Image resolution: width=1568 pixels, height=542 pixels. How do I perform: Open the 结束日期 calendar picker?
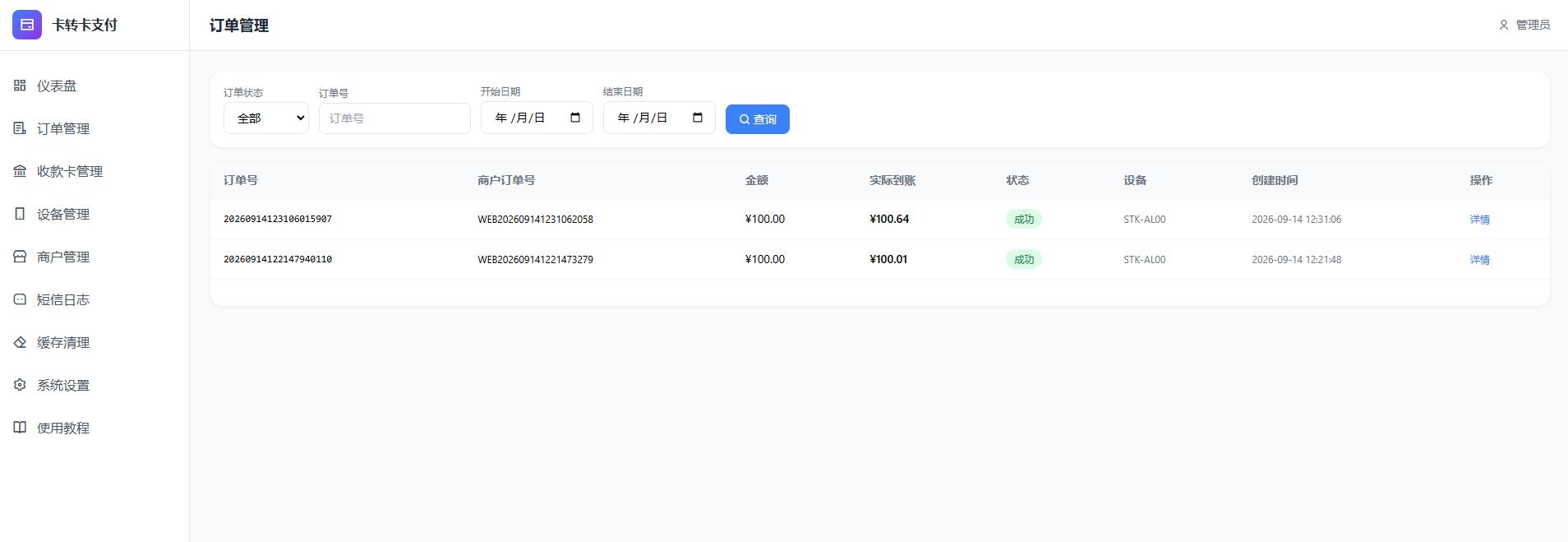tap(698, 118)
